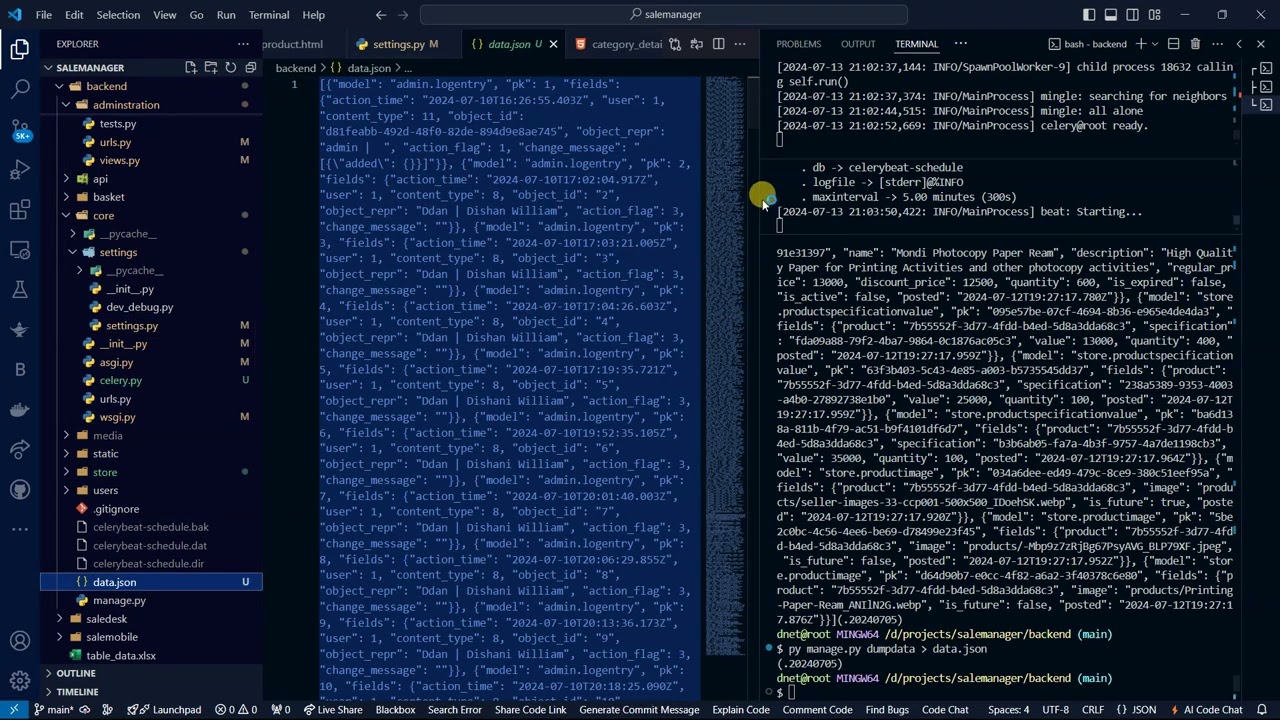
Task: Open the File menu
Action: coord(44,15)
